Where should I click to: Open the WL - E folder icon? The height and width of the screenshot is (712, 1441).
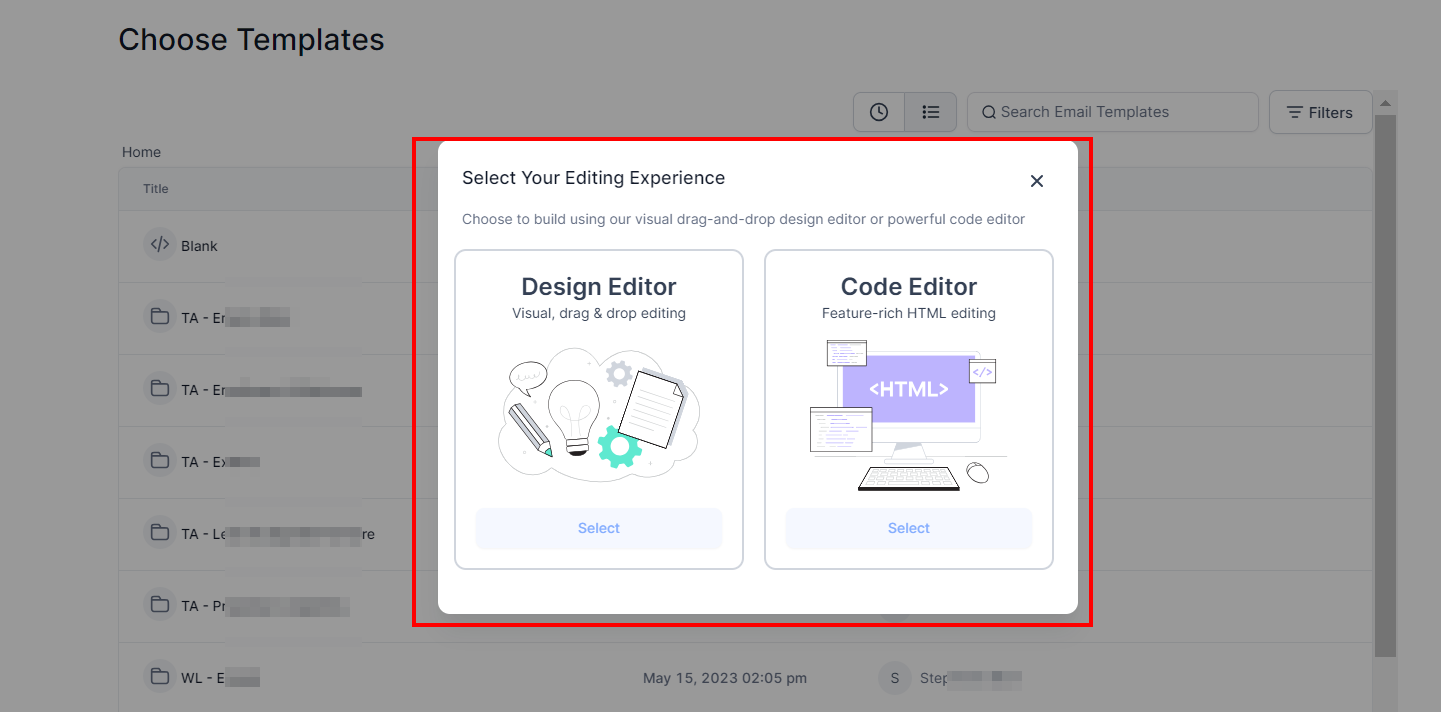159,677
